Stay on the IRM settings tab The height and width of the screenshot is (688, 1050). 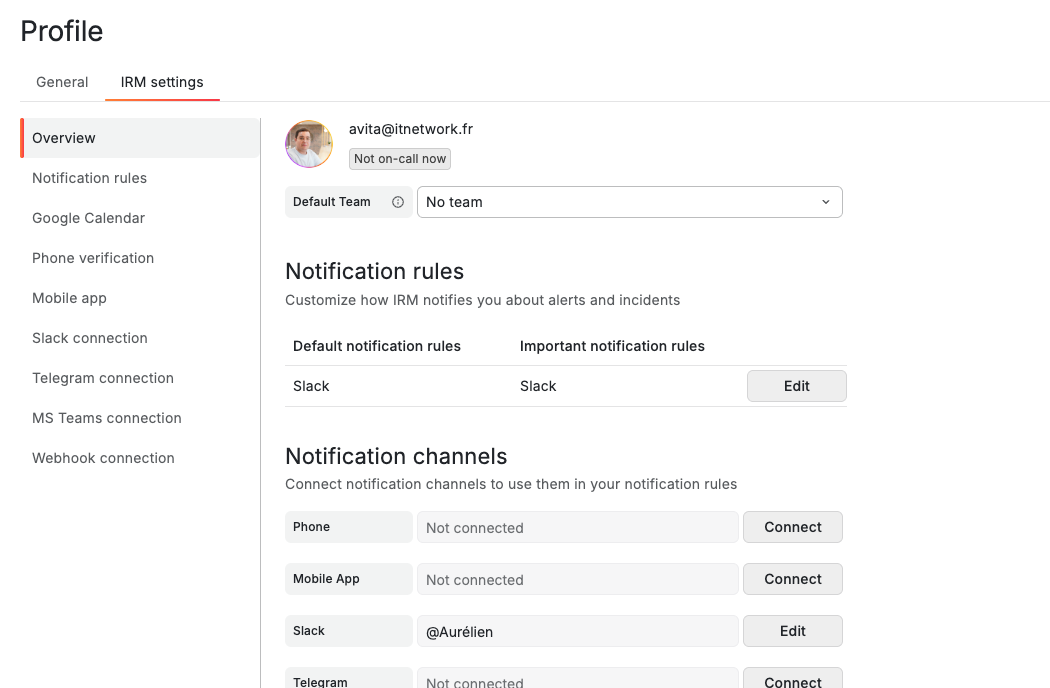162,82
